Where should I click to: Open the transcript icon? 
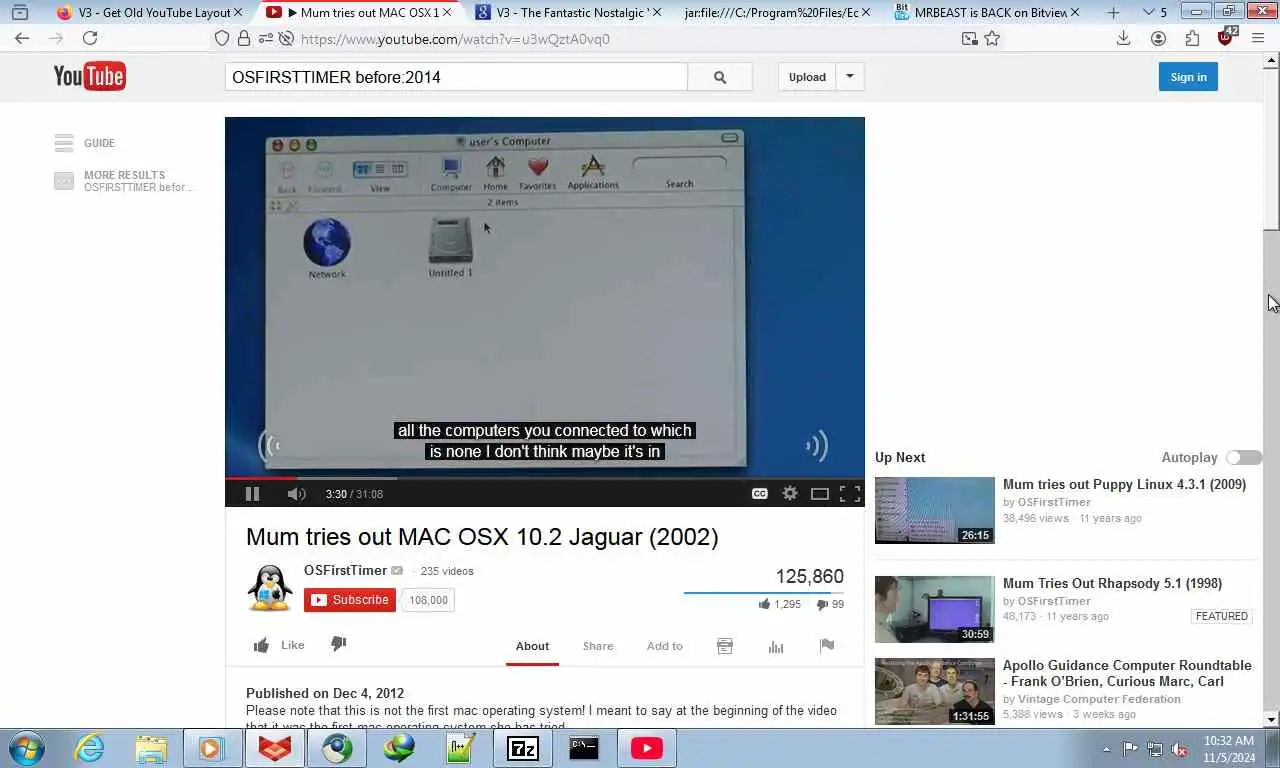(725, 646)
